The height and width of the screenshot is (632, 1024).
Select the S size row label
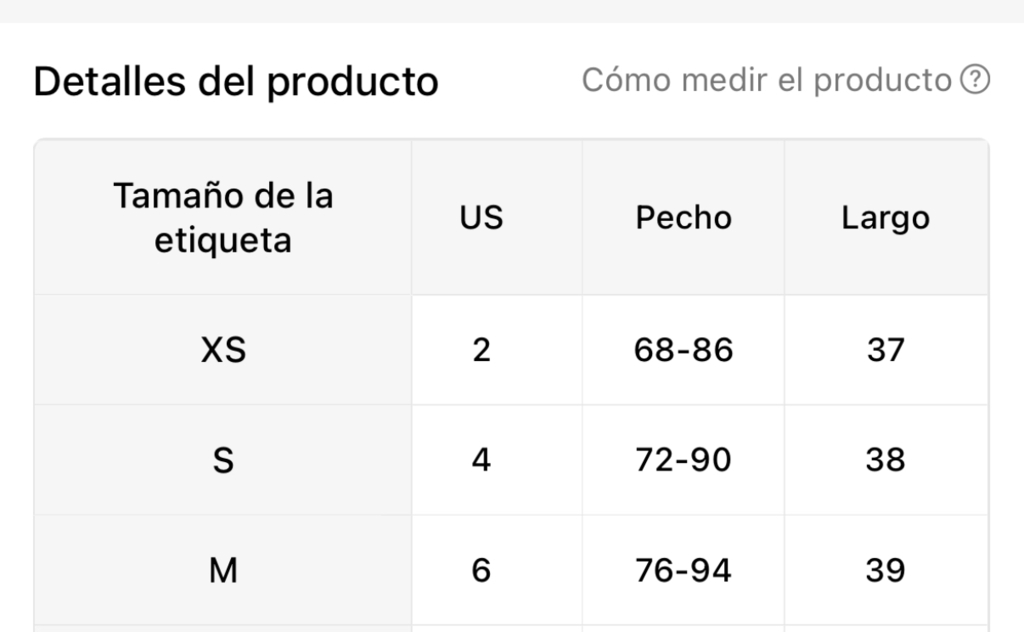coord(223,460)
